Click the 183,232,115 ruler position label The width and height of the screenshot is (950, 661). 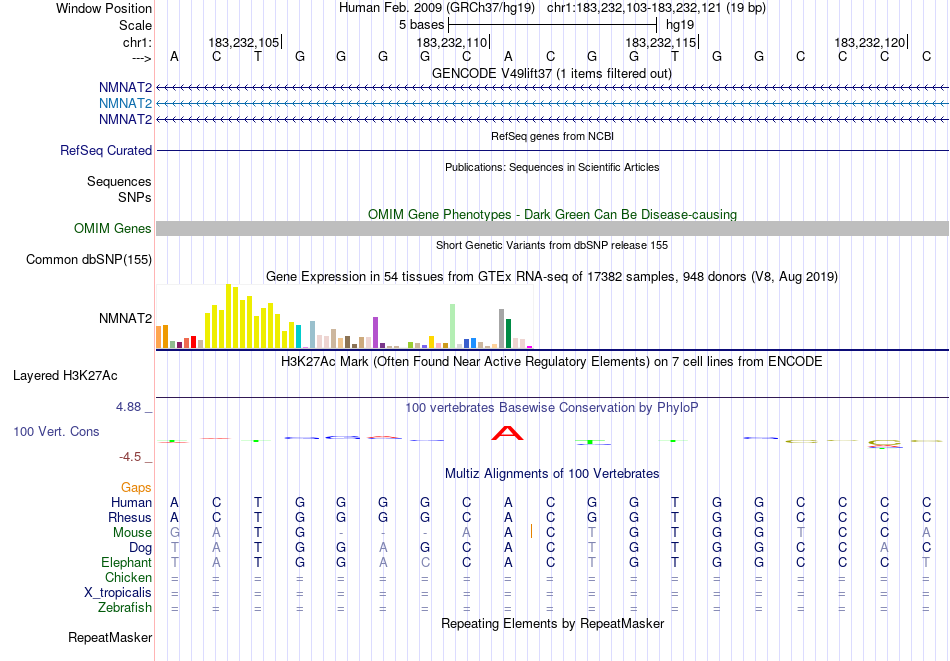660,42
